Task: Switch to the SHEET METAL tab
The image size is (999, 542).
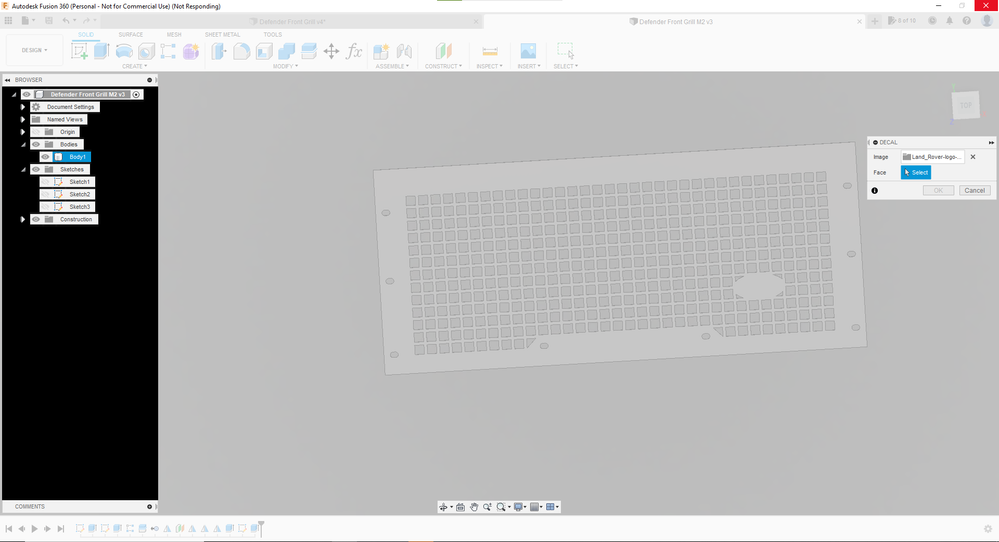Action: (222, 34)
